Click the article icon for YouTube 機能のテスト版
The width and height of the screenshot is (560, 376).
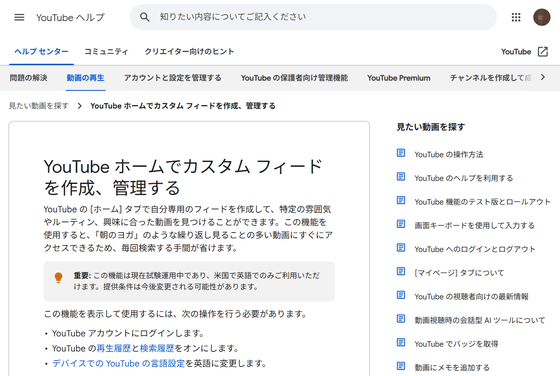[401, 200]
